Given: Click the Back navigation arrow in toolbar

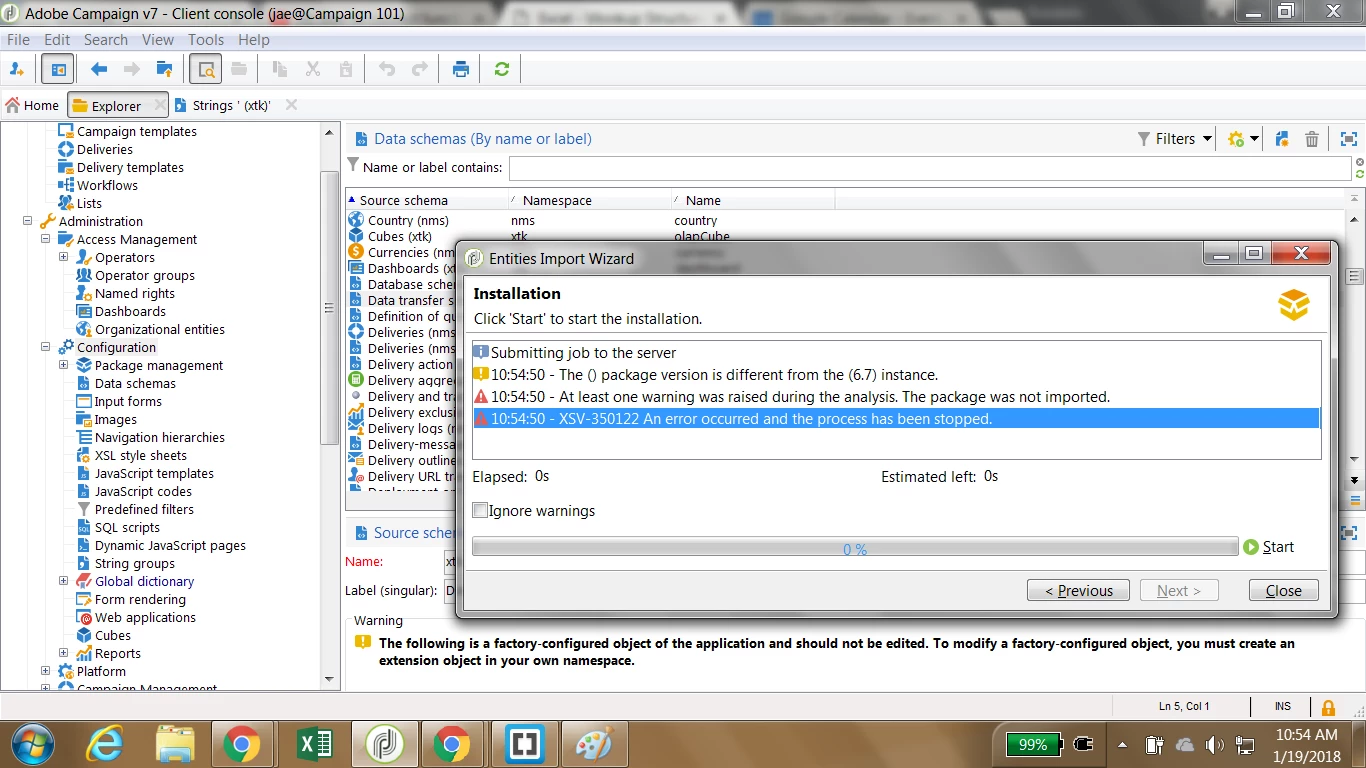Looking at the screenshot, I should click(98, 69).
